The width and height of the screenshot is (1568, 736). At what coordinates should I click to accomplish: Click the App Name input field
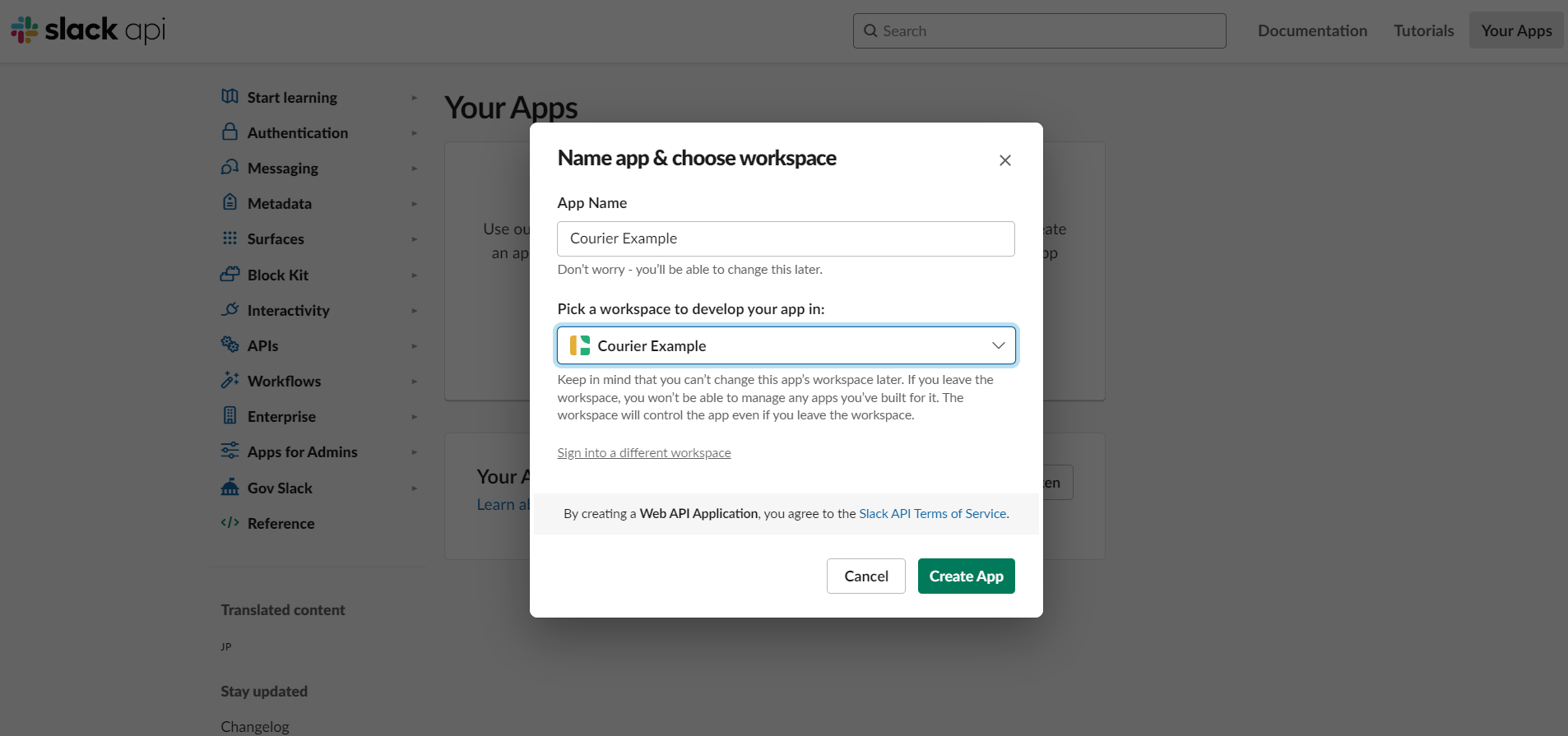786,238
